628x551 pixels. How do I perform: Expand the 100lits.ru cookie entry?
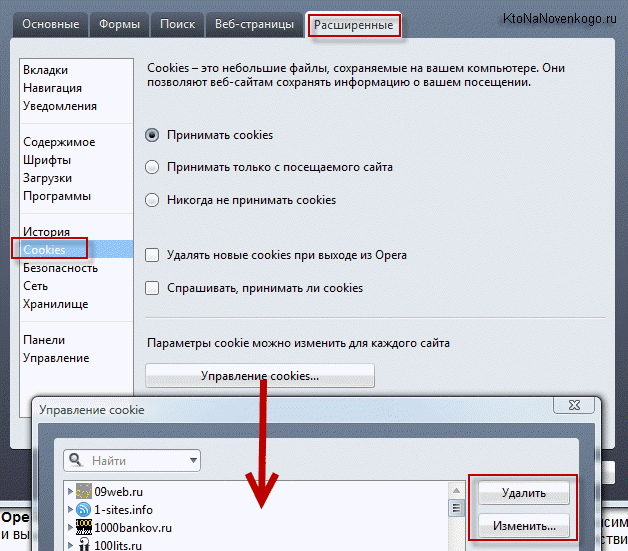coord(70,545)
